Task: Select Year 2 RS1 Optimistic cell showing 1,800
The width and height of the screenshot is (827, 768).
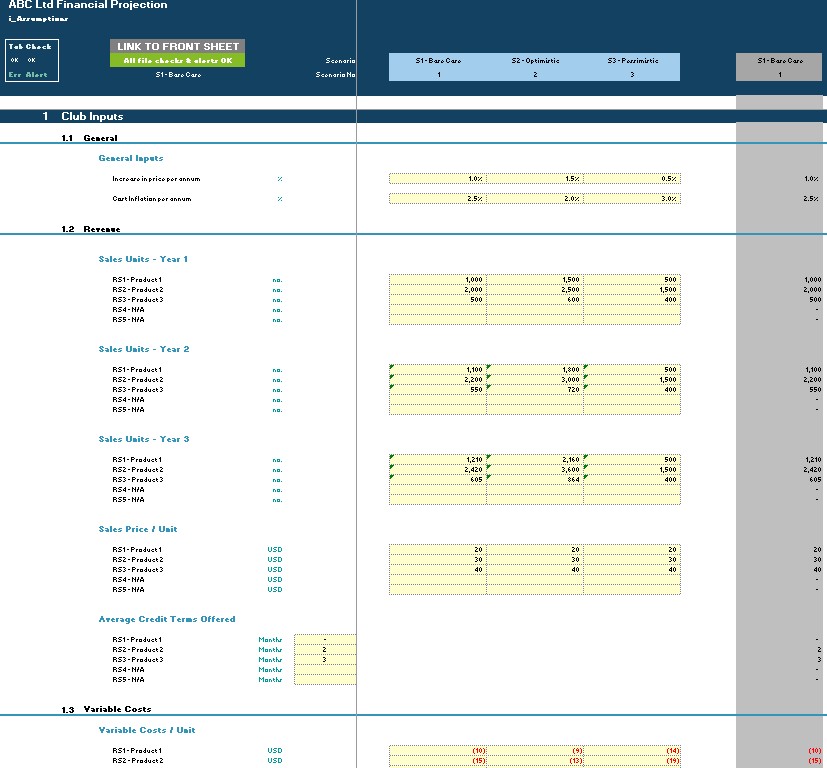Action: (534, 370)
